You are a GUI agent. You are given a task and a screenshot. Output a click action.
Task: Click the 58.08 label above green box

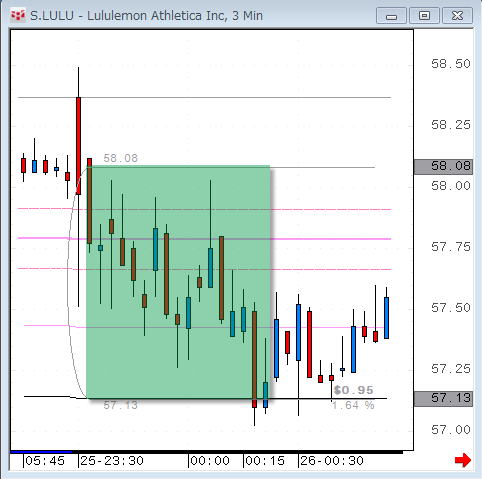point(120,158)
